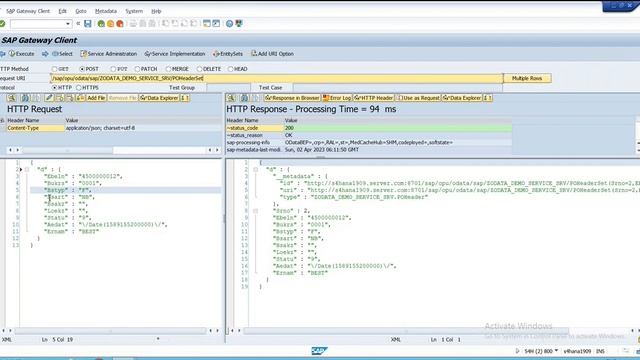
Task: Select the PUT HTTP method
Action: pyautogui.click(x=113, y=69)
